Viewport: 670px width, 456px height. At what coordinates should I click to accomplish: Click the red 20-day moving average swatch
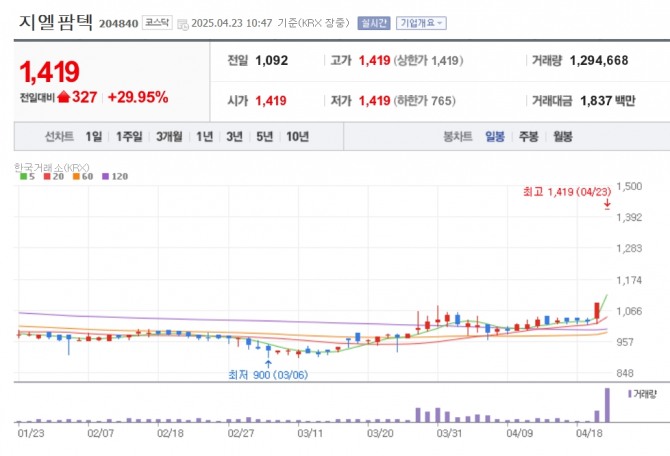click(x=47, y=177)
